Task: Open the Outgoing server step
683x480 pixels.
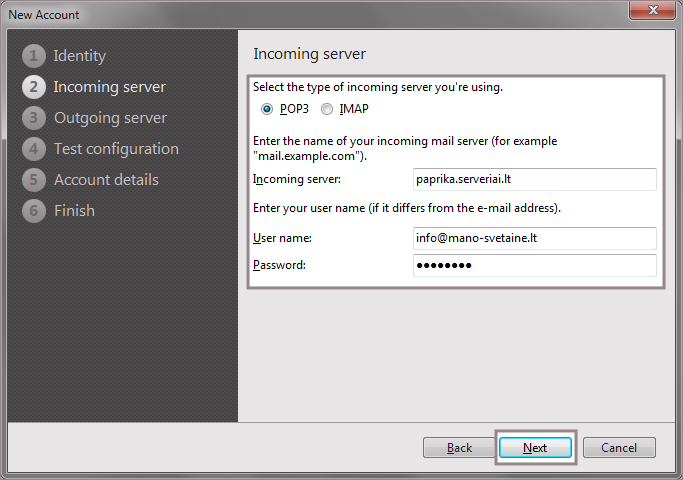Action: (110, 118)
